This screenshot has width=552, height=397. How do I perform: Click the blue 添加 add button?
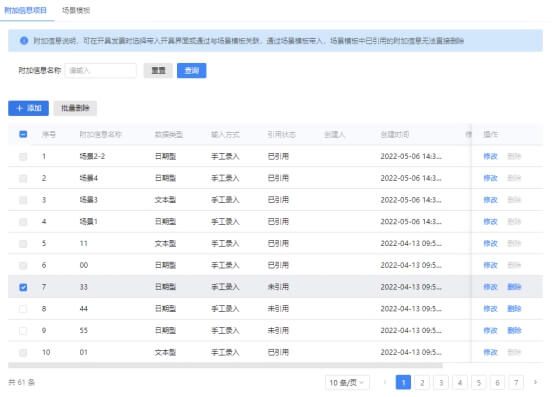29,108
